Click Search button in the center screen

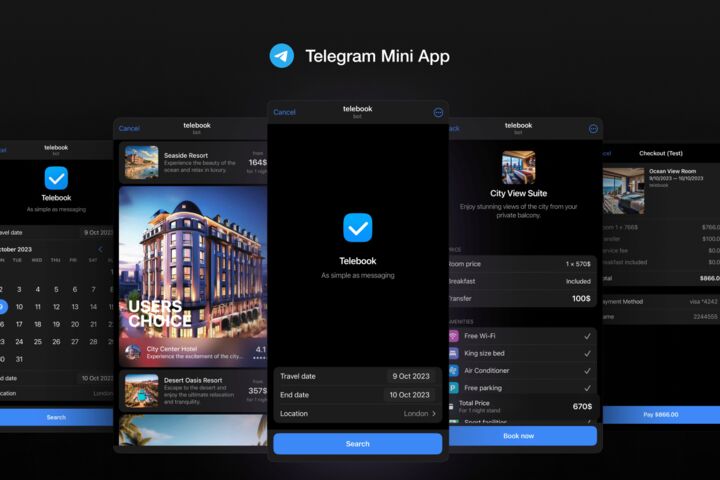click(x=358, y=444)
